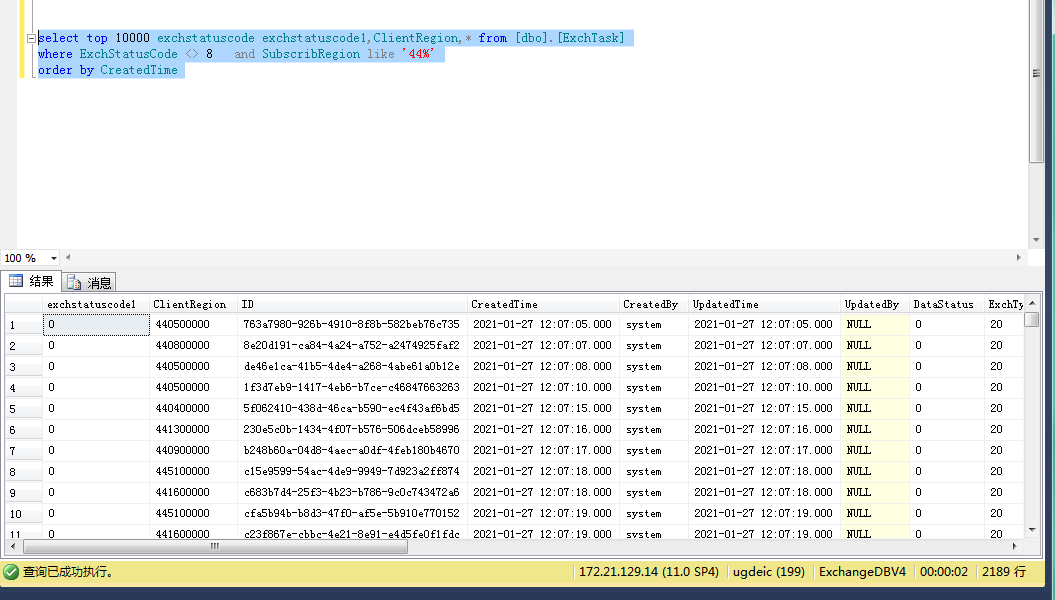Switch to the 消息 messages tab

click(x=89, y=283)
